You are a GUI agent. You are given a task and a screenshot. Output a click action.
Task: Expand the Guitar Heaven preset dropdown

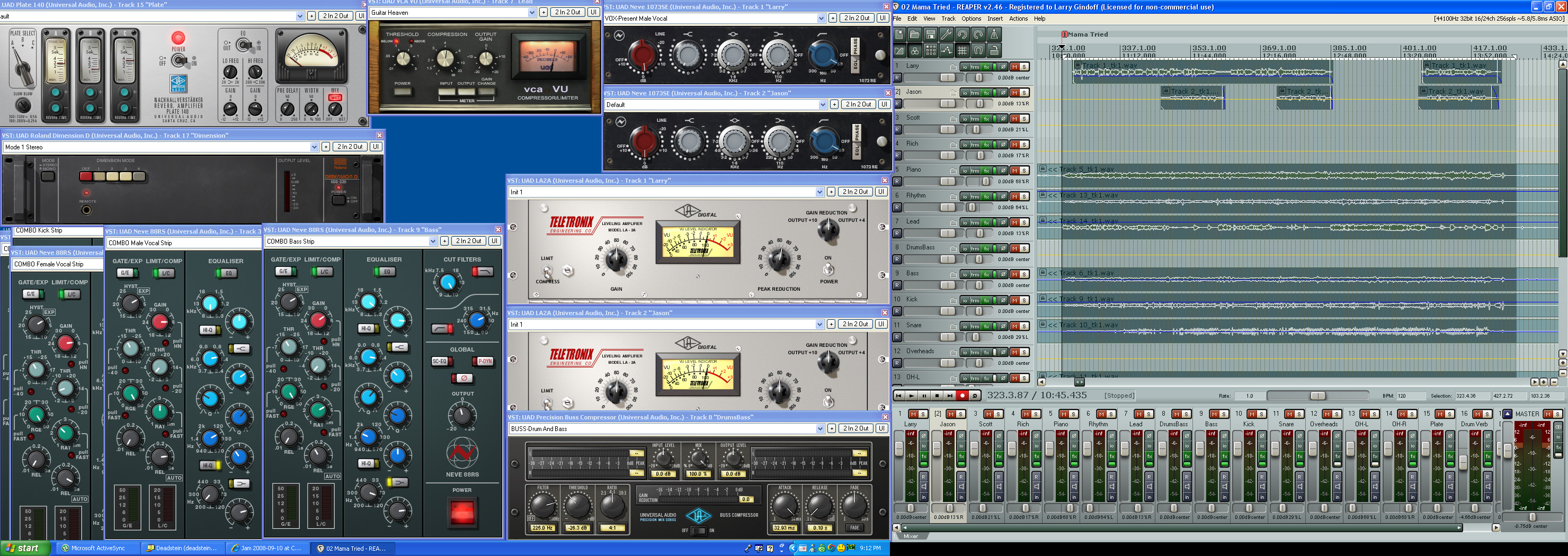pos(531,13)
